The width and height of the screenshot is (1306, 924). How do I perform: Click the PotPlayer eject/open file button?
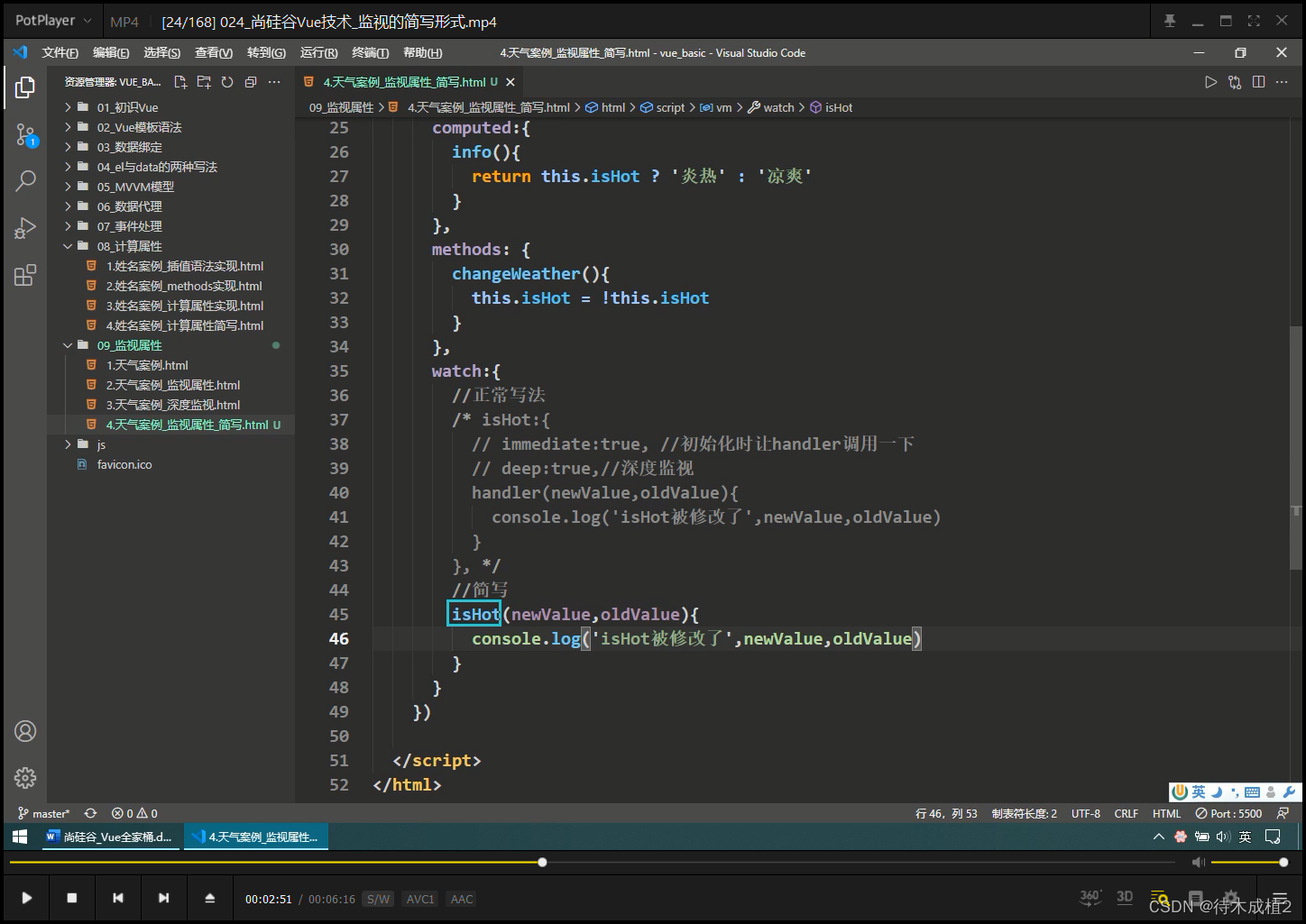[x=209, y=898]
